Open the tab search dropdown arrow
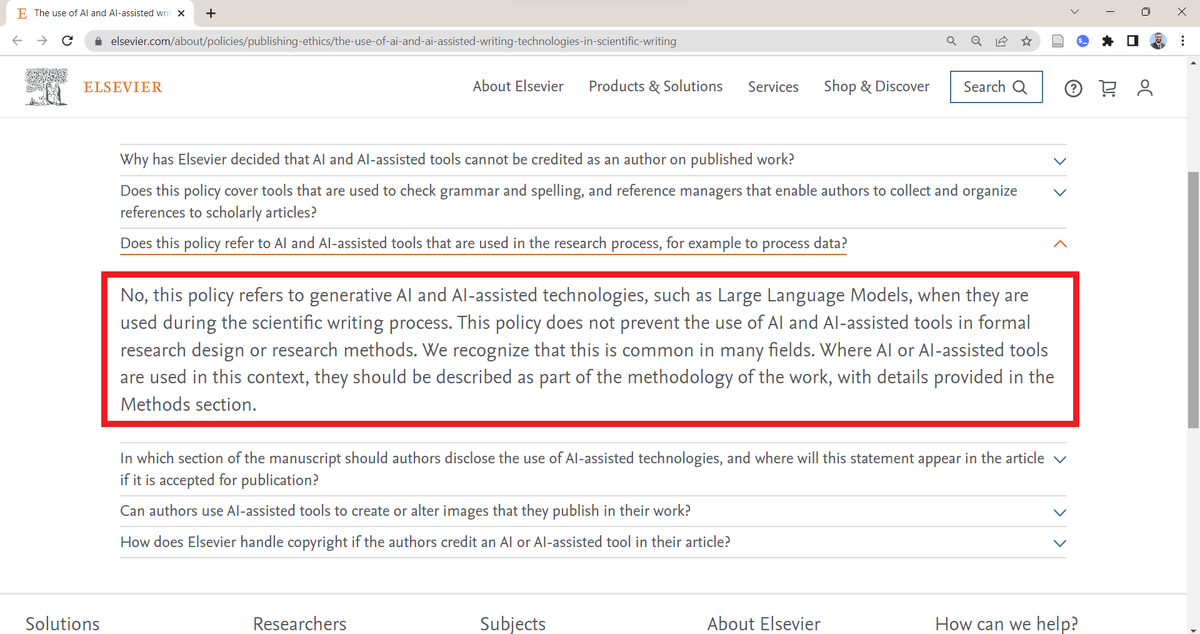Screen dimensions: 1200x634 click(1075, 12)
